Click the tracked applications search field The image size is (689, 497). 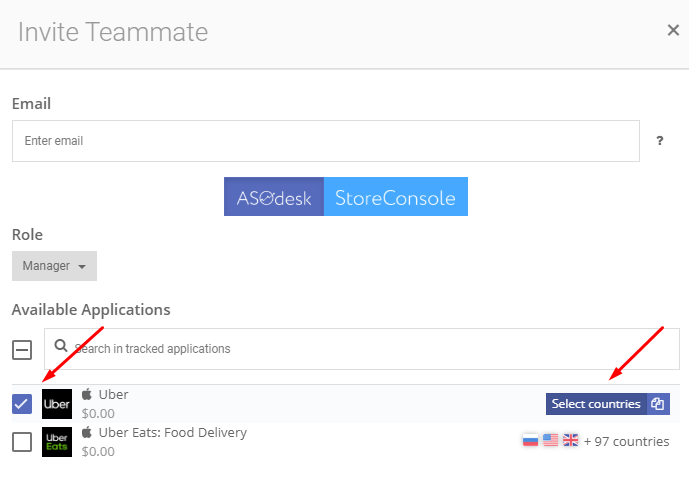click(362, 349)
